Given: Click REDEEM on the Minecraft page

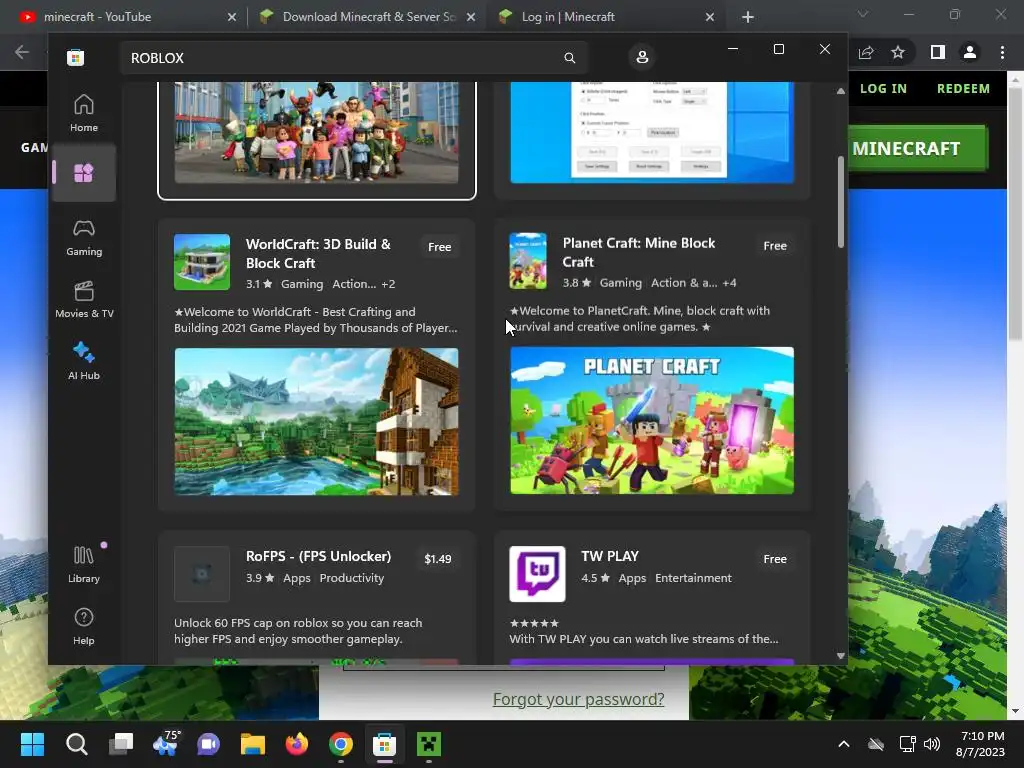Looking at the screenshot, I should pos(963,88).
